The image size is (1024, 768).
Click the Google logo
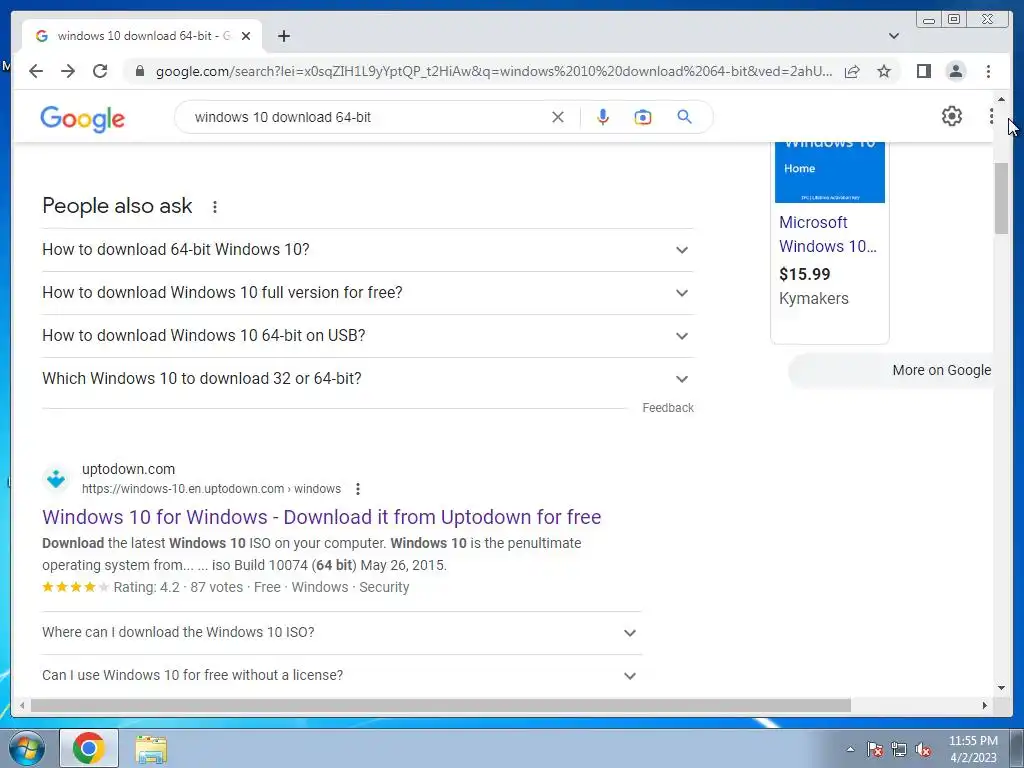coord(82,119)
